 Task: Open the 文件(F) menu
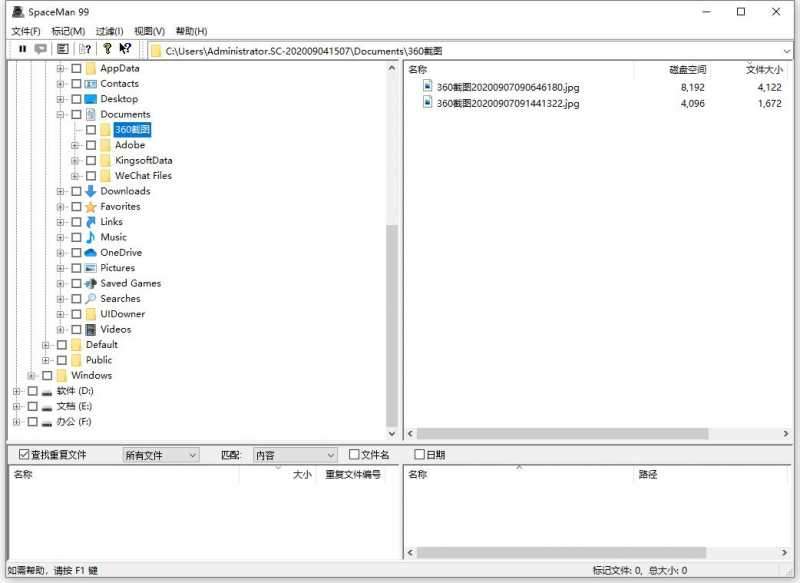pos(26,31)
